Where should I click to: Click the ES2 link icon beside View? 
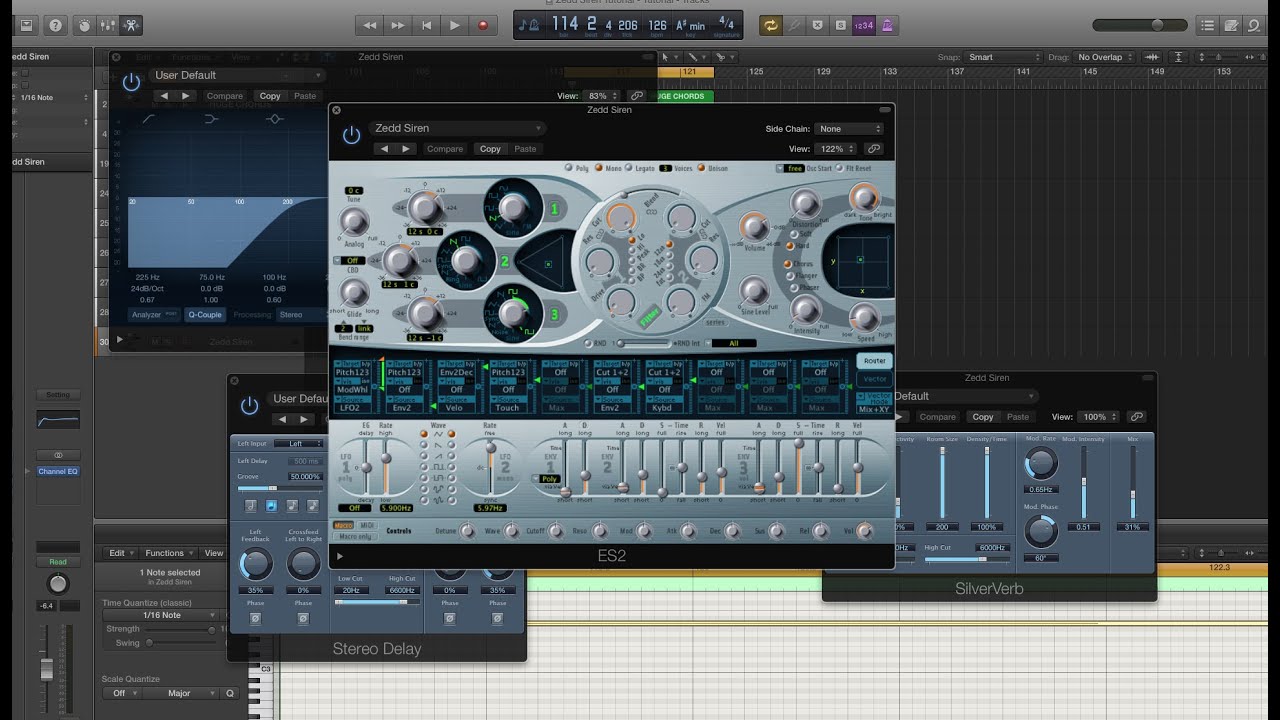pyautogui.click(x=873, y=149)
